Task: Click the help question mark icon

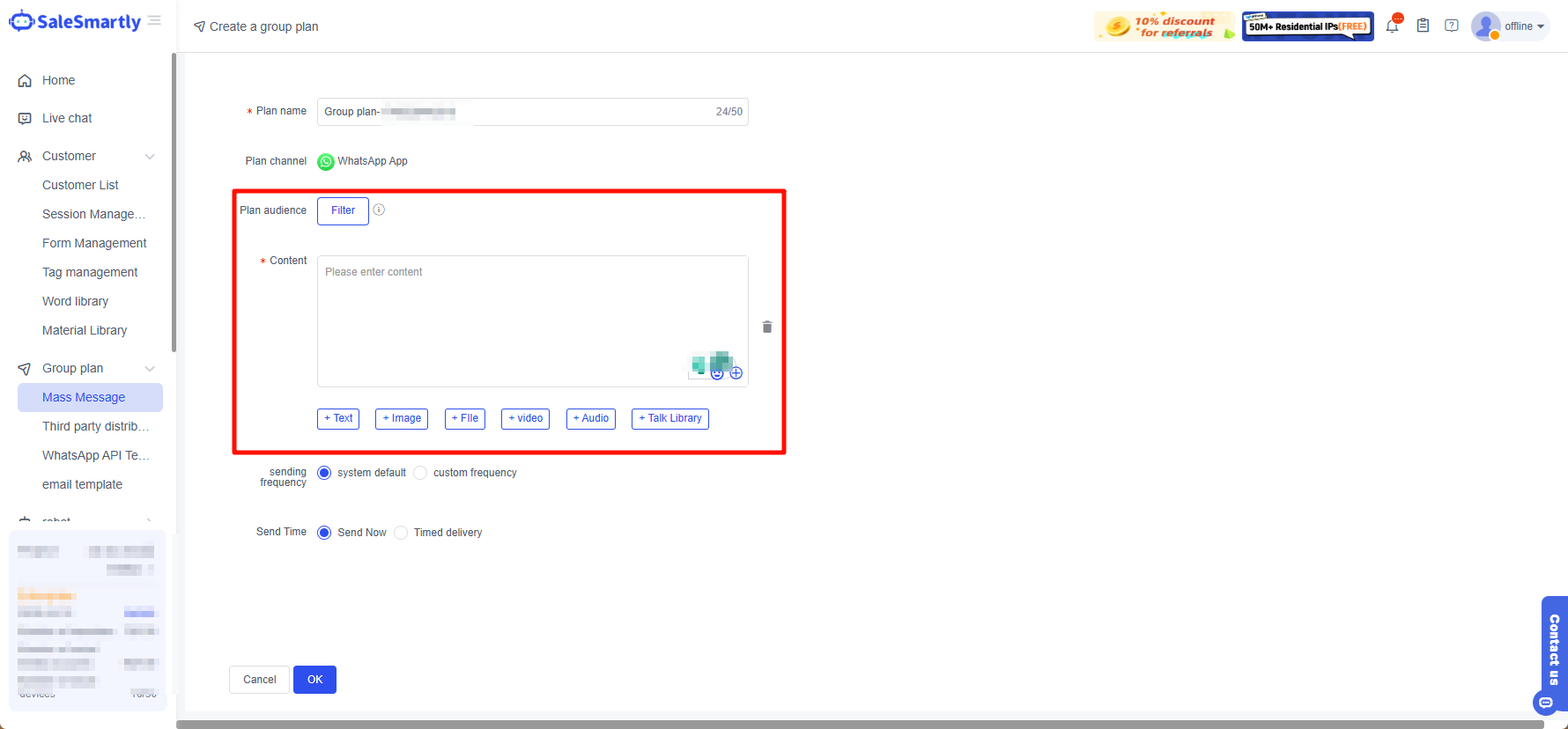Action: point(1452,26)
